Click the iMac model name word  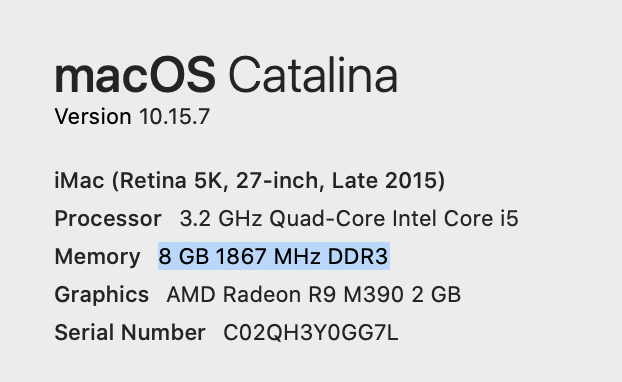pos(79,180)
